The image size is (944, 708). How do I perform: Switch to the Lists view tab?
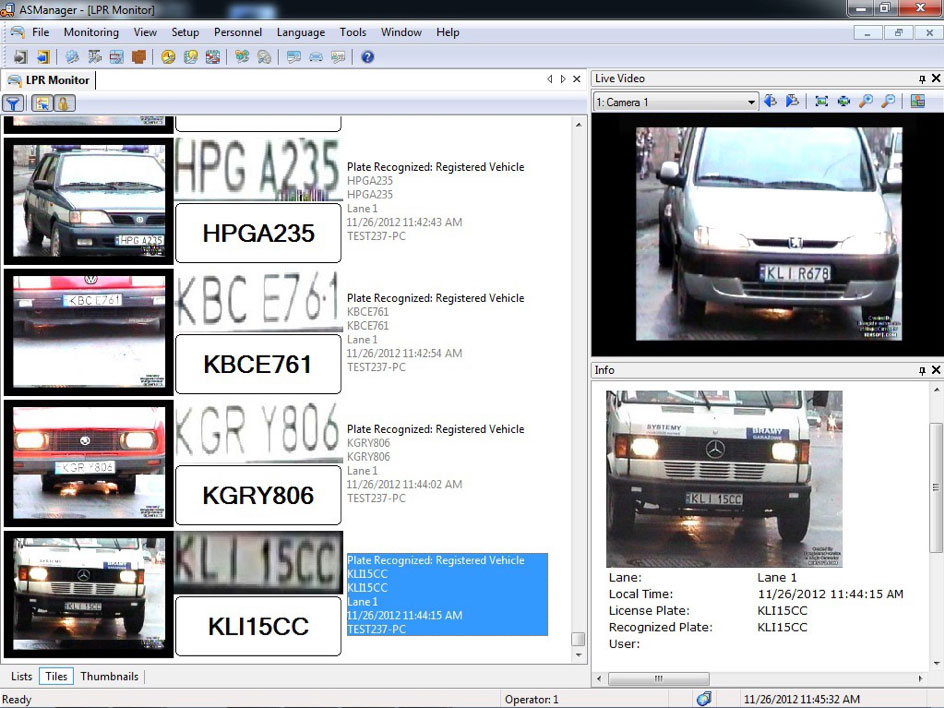21,677
